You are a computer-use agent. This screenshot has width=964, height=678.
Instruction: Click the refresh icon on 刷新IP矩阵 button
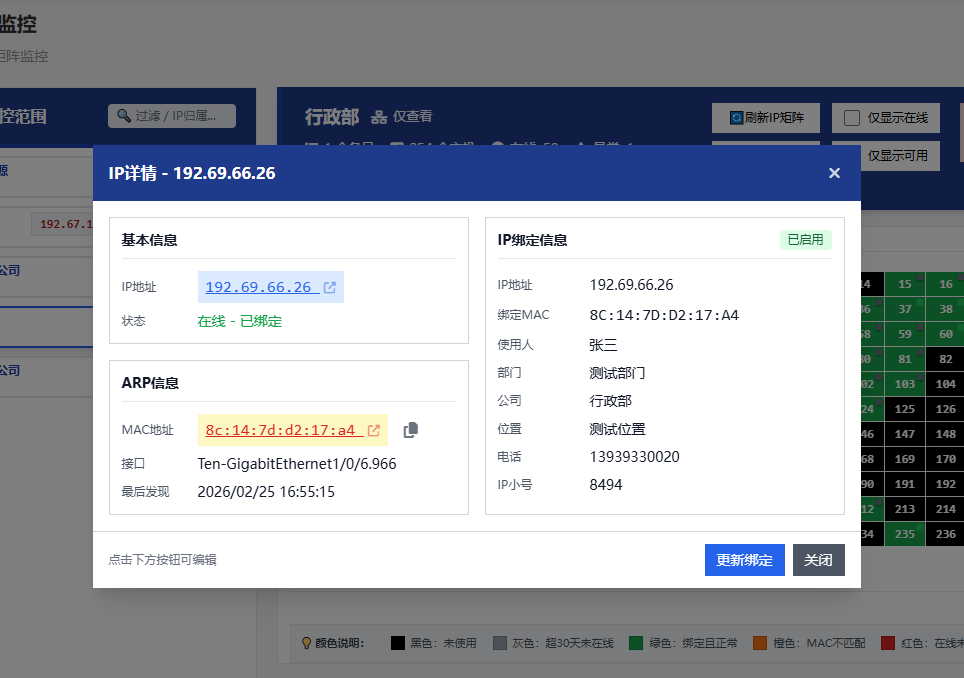[x=734, y=118]
